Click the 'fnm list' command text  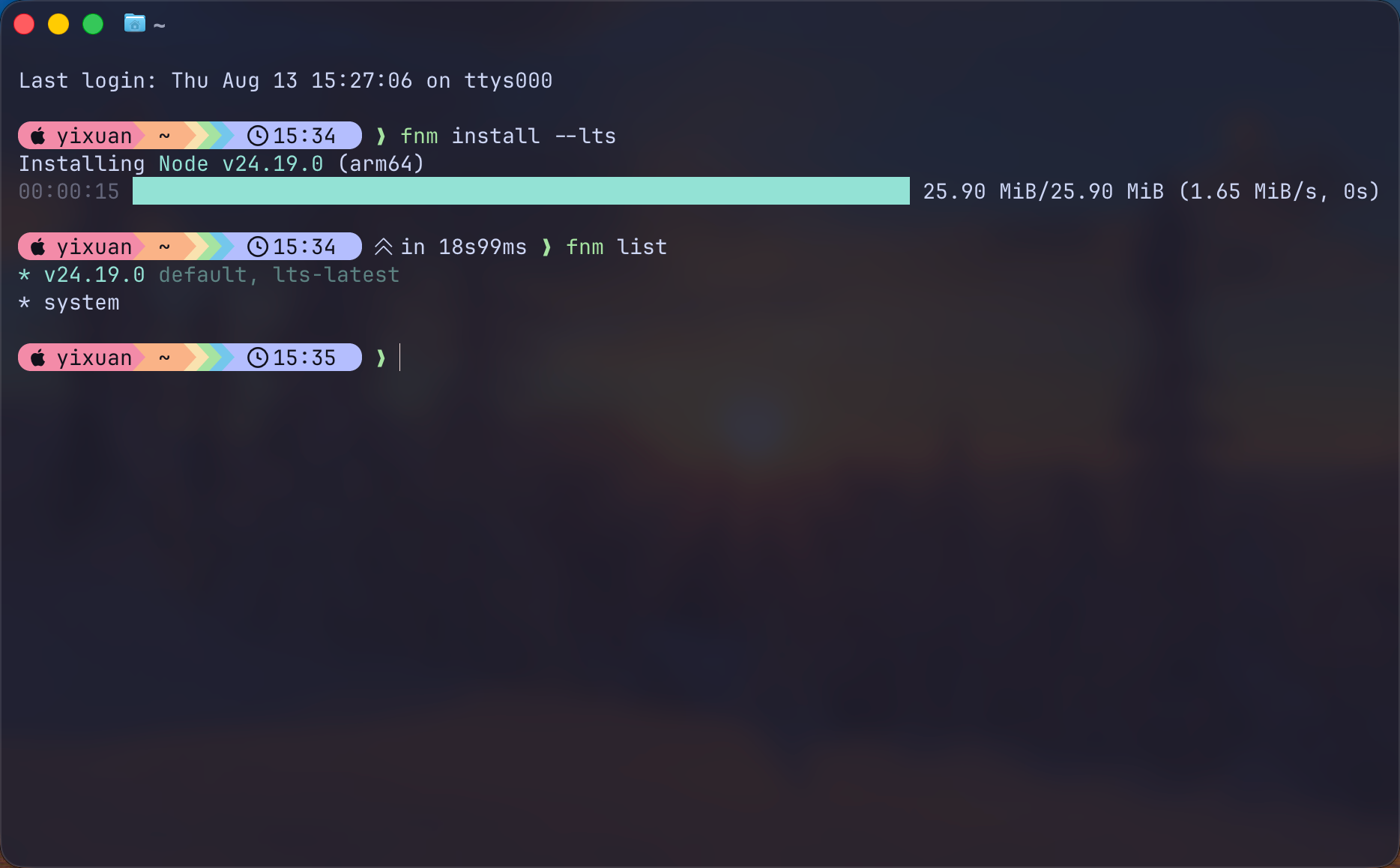tap(616, 247)
